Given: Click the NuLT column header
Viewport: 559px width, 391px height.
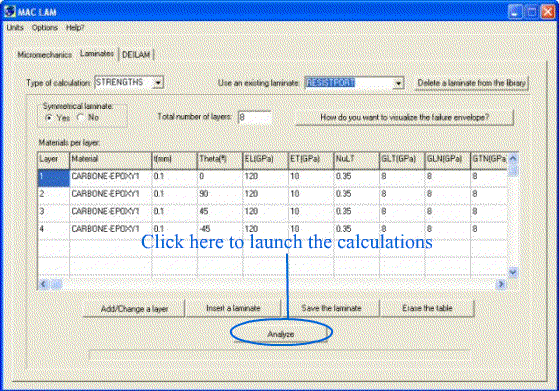Looking at the screenshot, I should [x=357, y=161].
